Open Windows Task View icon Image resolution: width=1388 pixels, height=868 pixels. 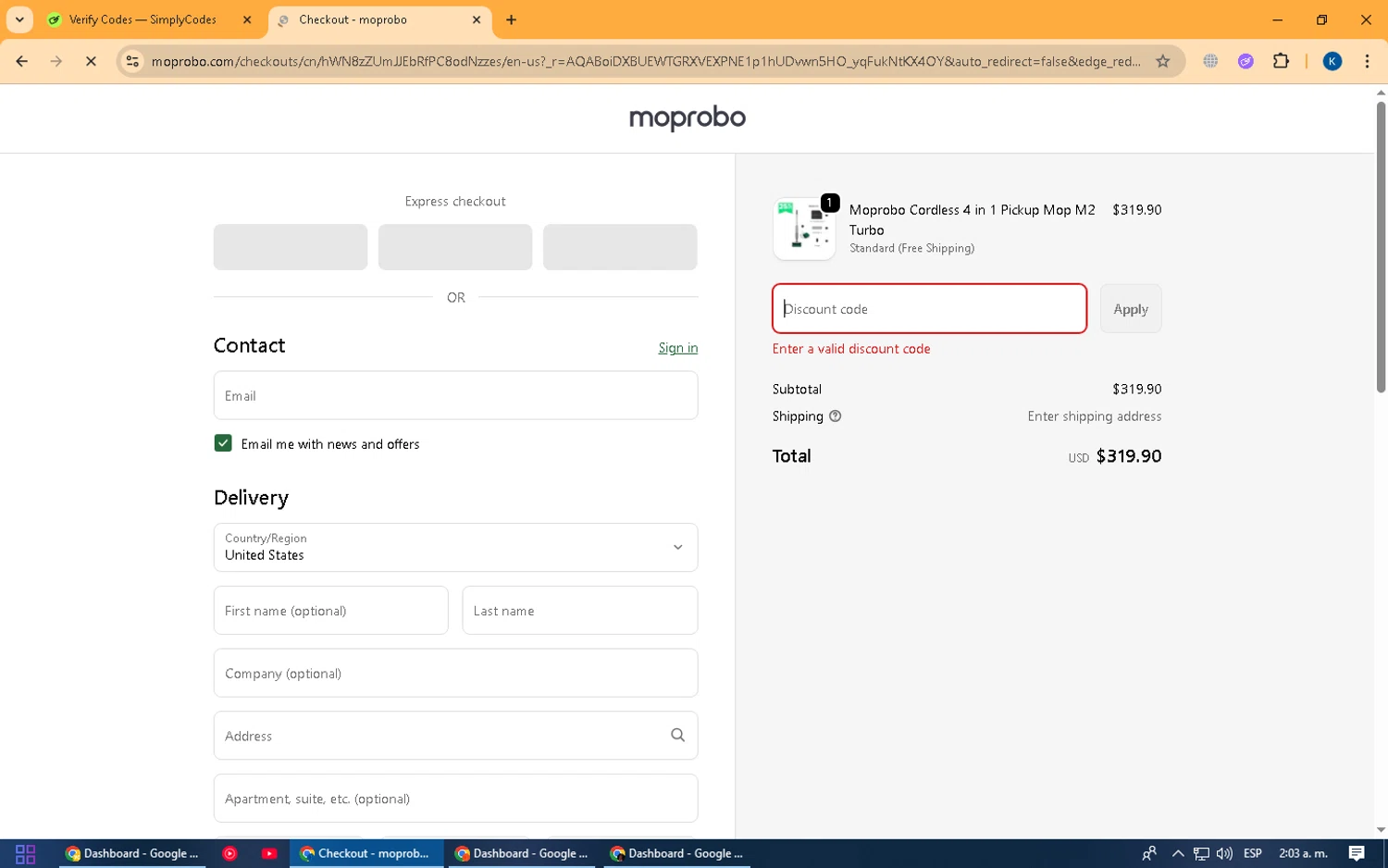[x=25, y=853]
